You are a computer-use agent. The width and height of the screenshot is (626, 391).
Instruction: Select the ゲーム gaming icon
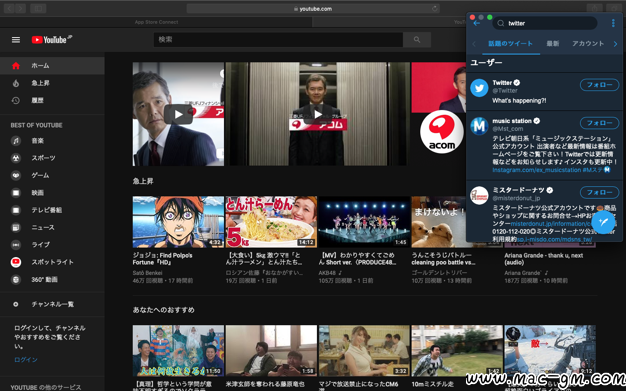(16, 175)
